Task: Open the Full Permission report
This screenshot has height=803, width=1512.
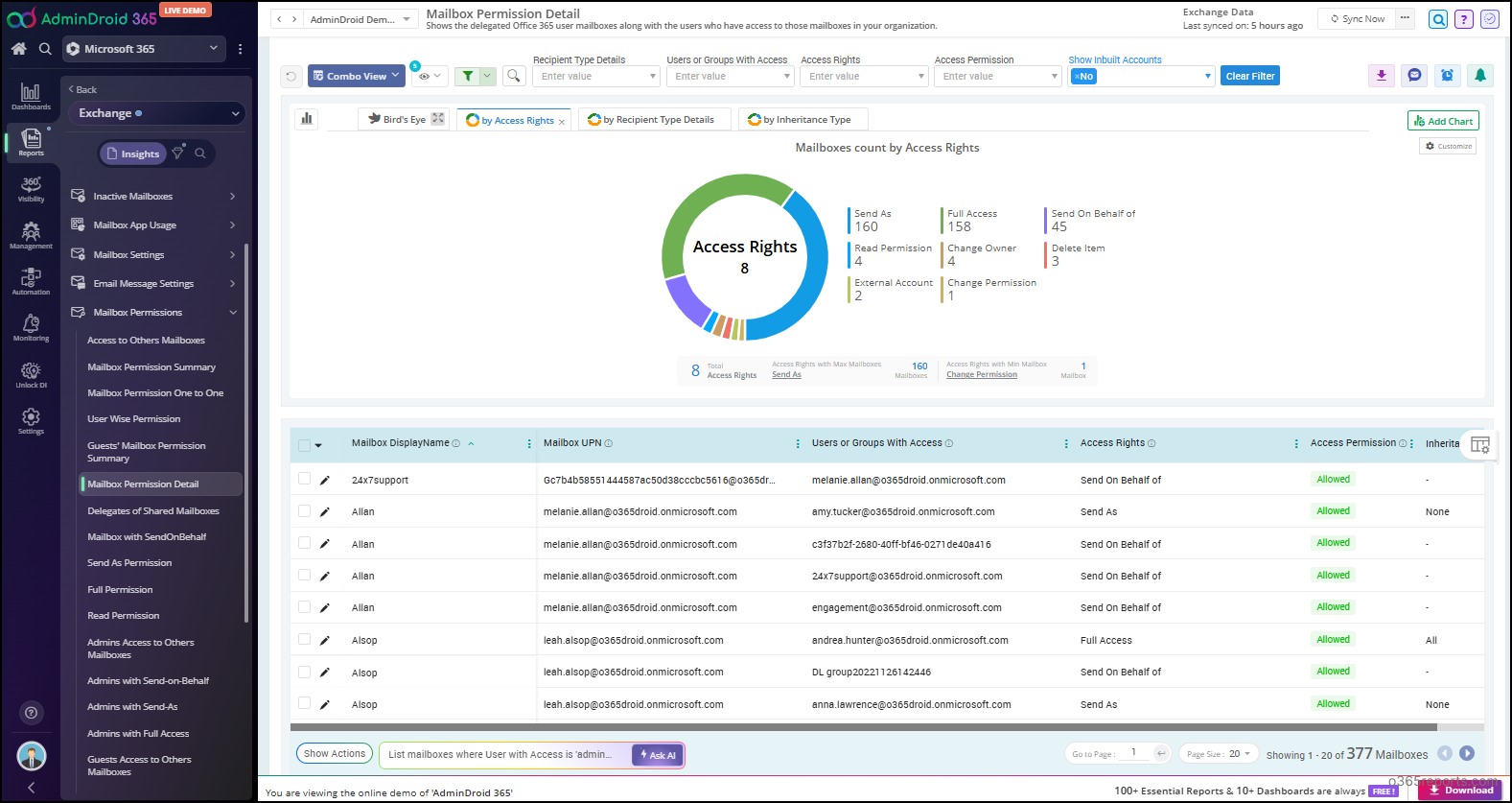Action: coord(120,590)
